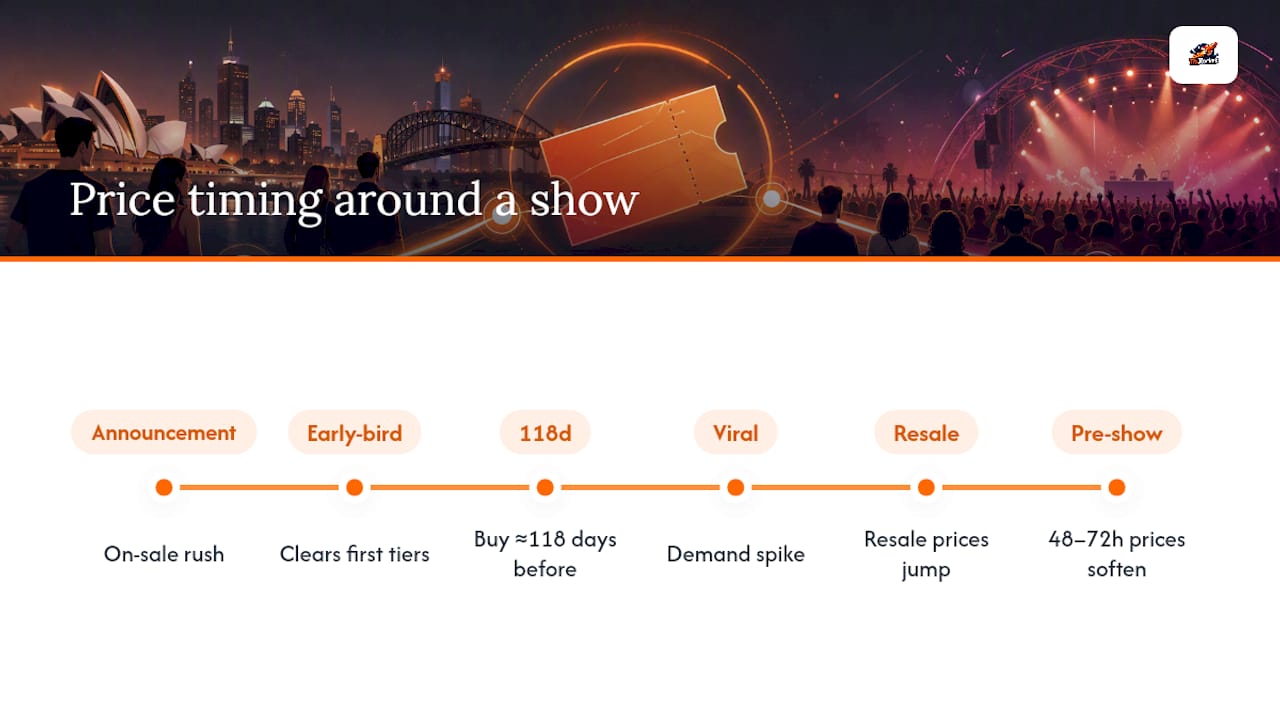This screenshot has height=720, width=1280.
Task: Click the timeline dot under Early-bird
Action: (x=354, y=488)
